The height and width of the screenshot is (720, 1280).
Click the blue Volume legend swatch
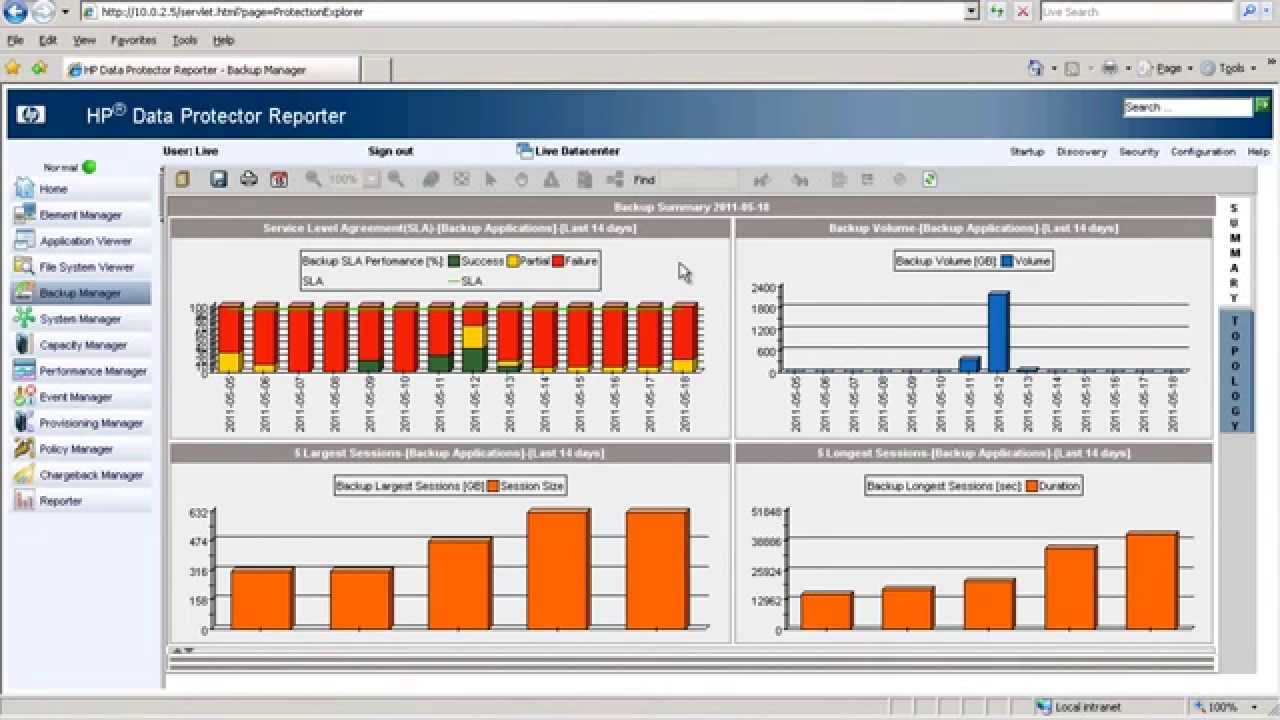pos(1007,261)
